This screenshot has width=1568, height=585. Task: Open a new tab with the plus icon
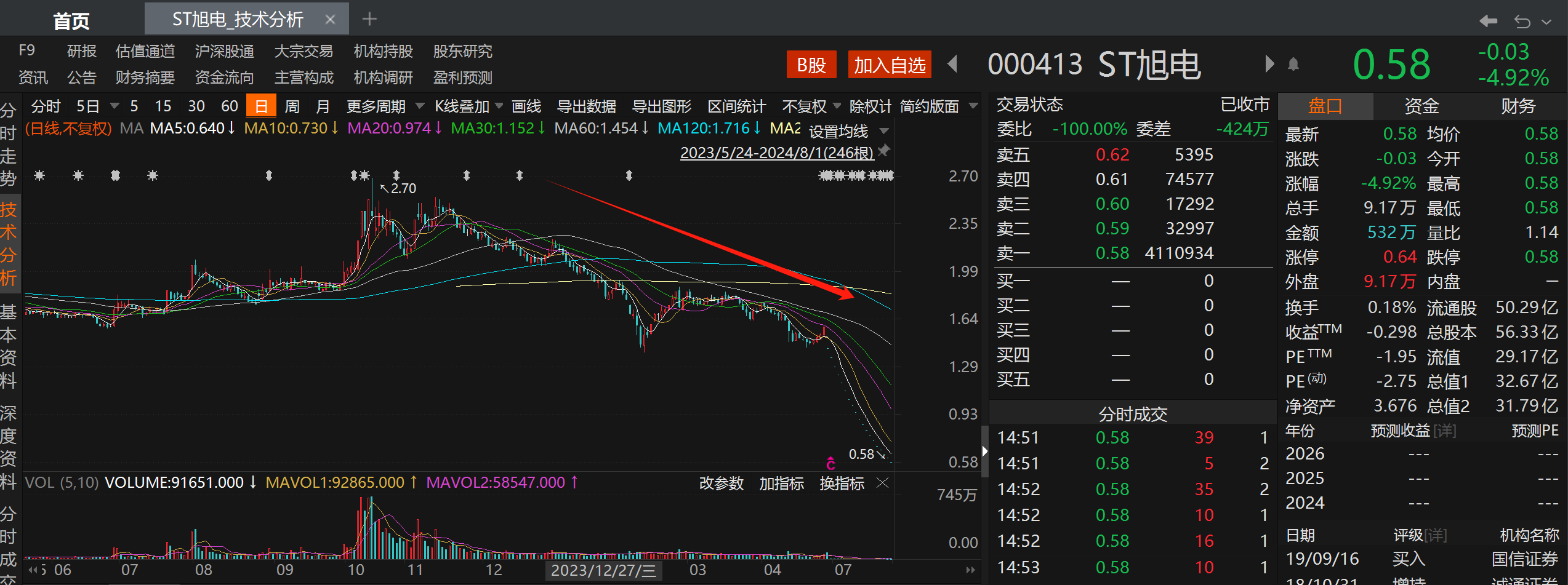(369, 19)
